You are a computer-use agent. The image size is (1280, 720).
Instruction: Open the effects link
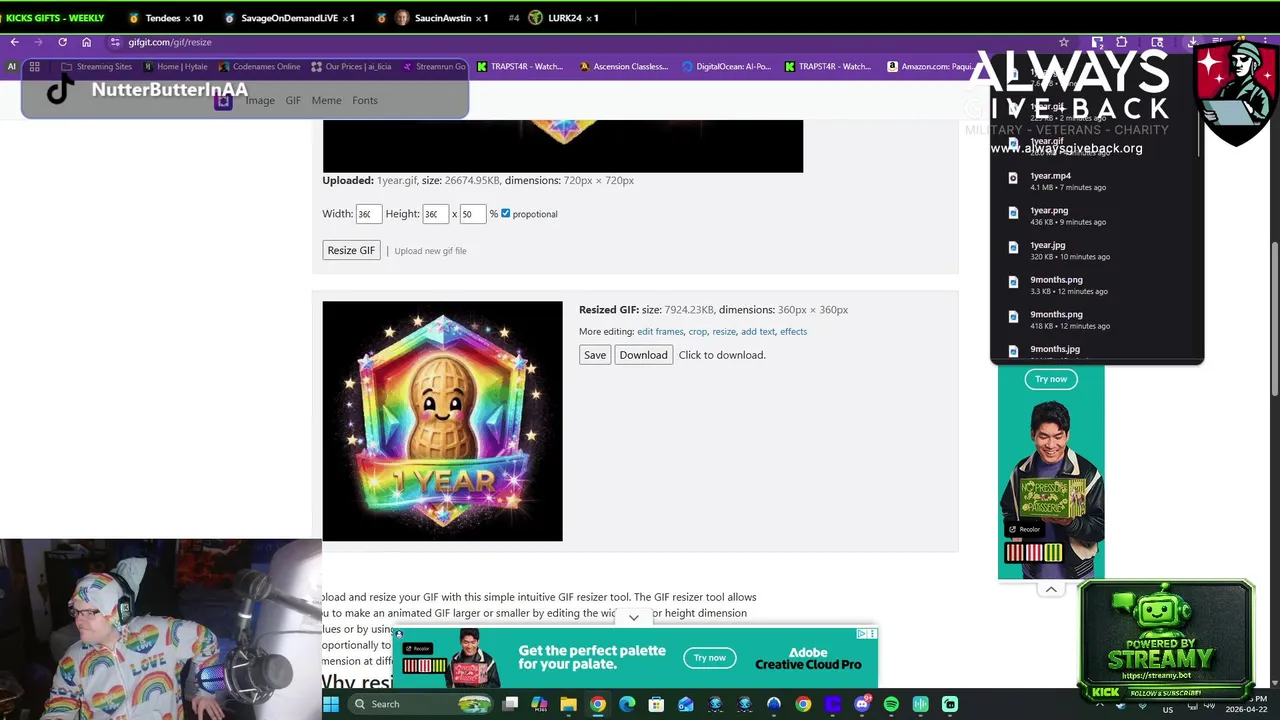[x=793, y=332]
